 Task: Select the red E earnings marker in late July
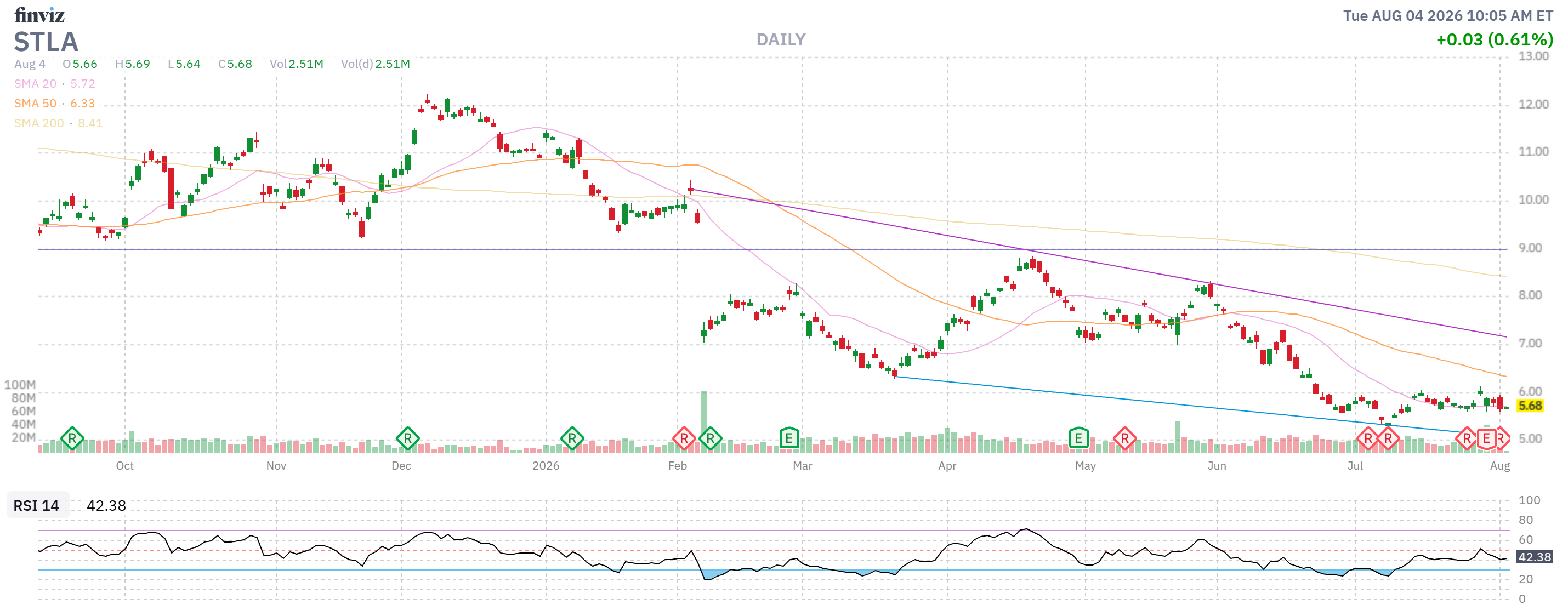tap(1486, 438)
